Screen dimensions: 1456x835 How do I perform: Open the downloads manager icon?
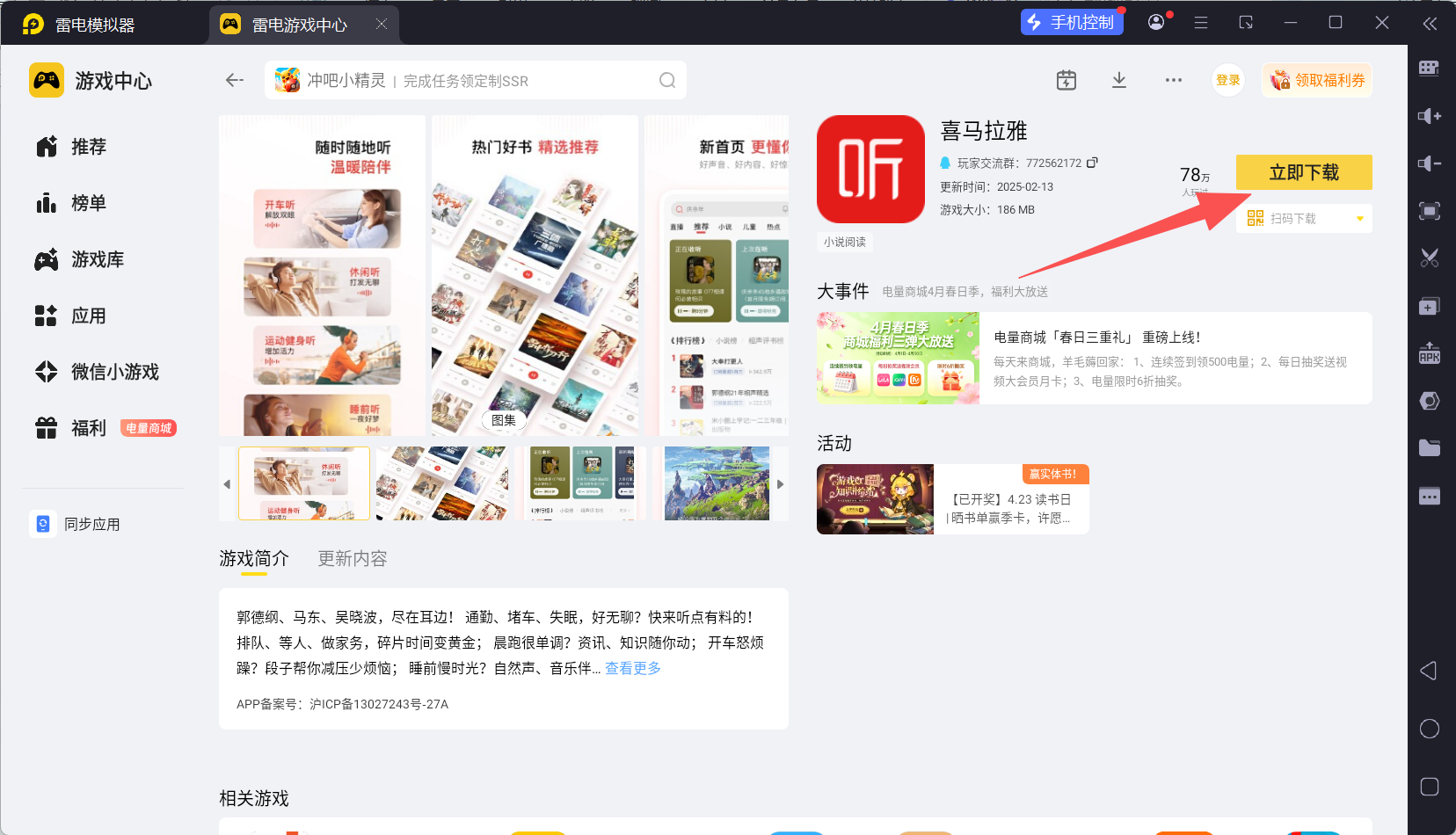(x=1119, y=80)
